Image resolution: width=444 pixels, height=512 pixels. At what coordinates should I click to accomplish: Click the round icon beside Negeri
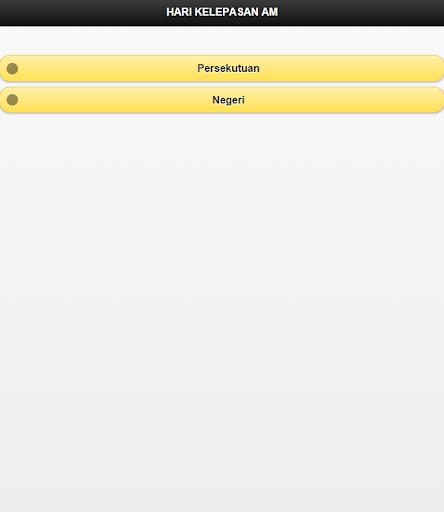(x=12, y=100)
